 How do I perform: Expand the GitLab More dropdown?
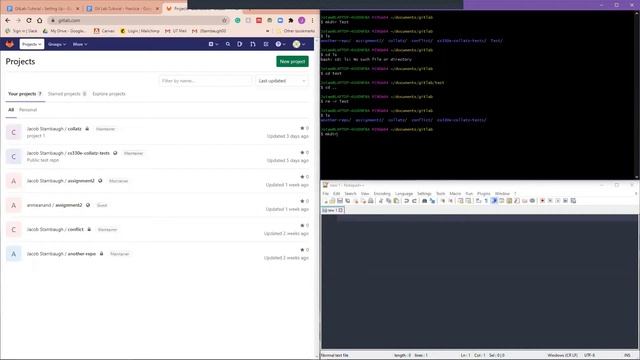(x=80, y=44)
